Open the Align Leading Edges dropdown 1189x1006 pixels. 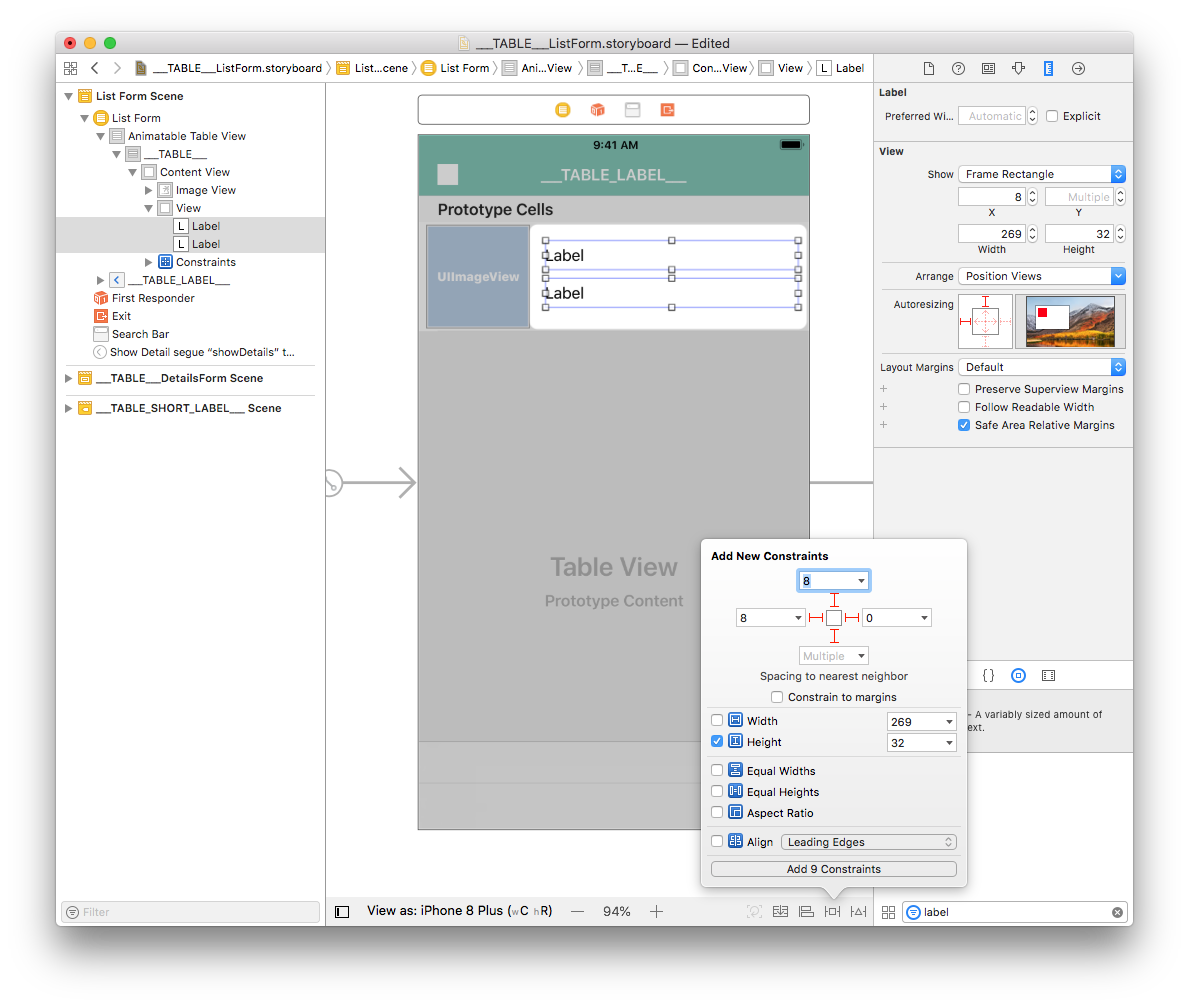click(x=869, y=841)
